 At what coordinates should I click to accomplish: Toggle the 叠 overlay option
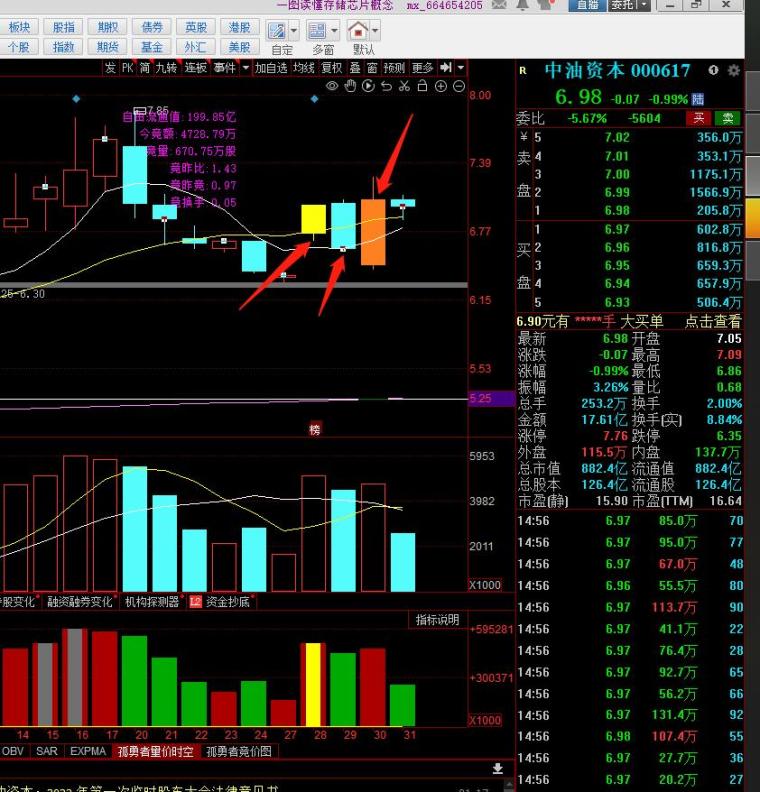click(355, 68)
